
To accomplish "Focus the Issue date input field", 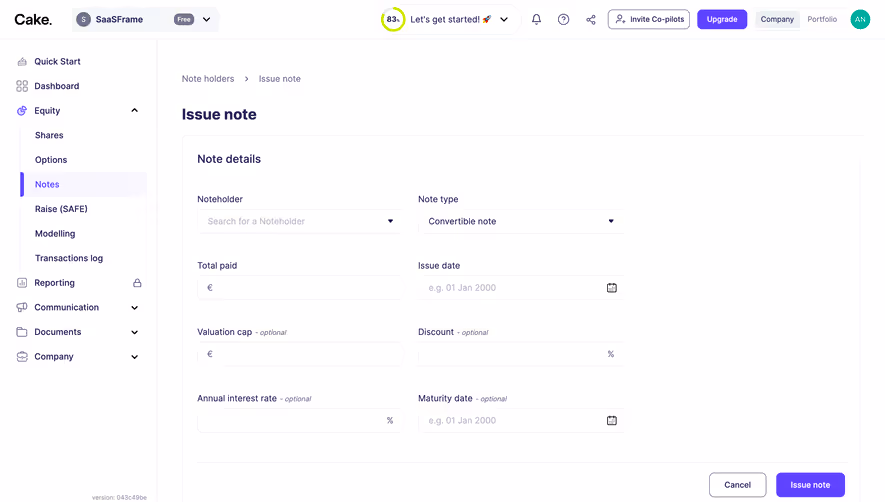I will coord(520,288).
